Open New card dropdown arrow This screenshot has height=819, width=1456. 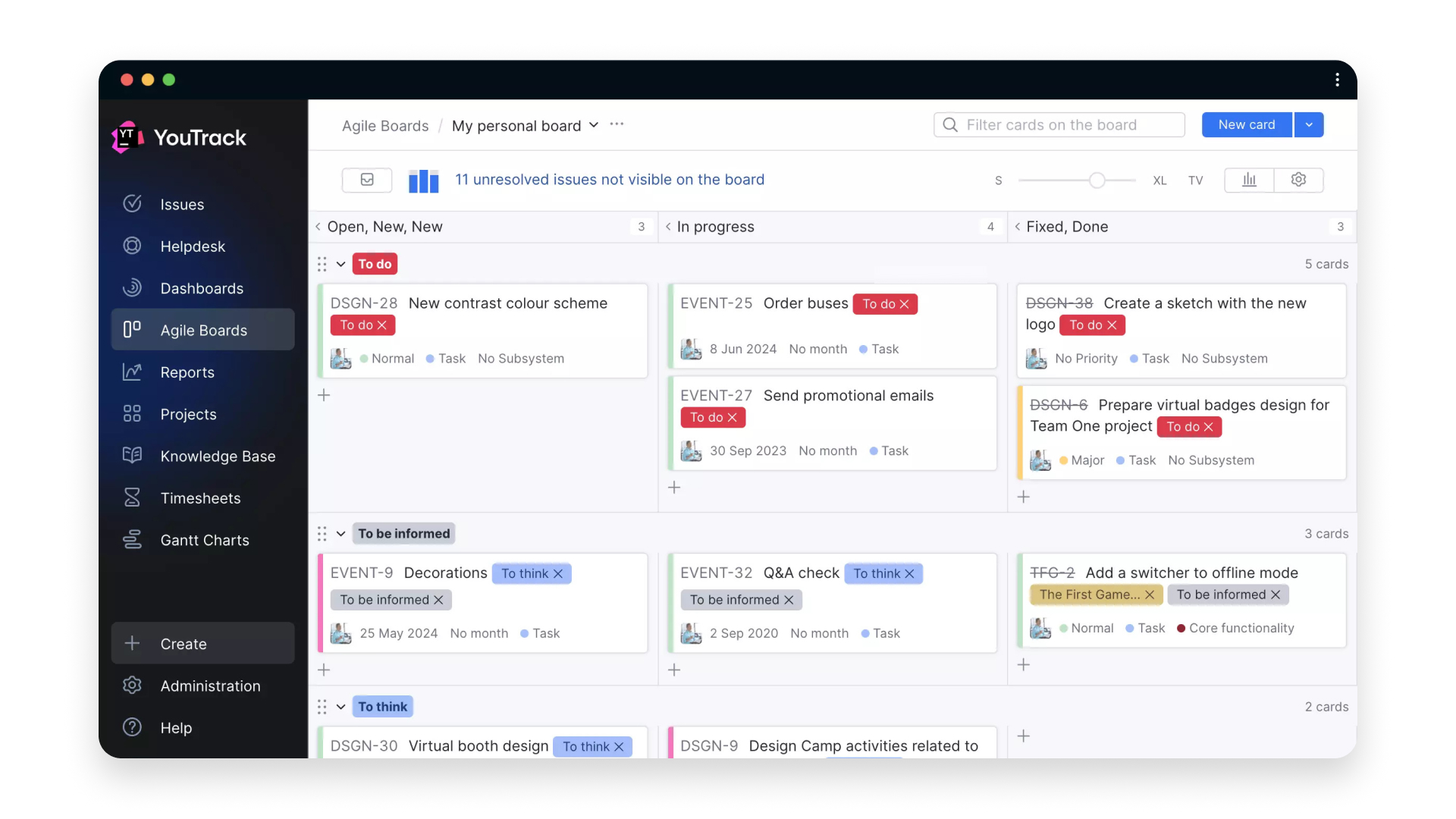1309,125
